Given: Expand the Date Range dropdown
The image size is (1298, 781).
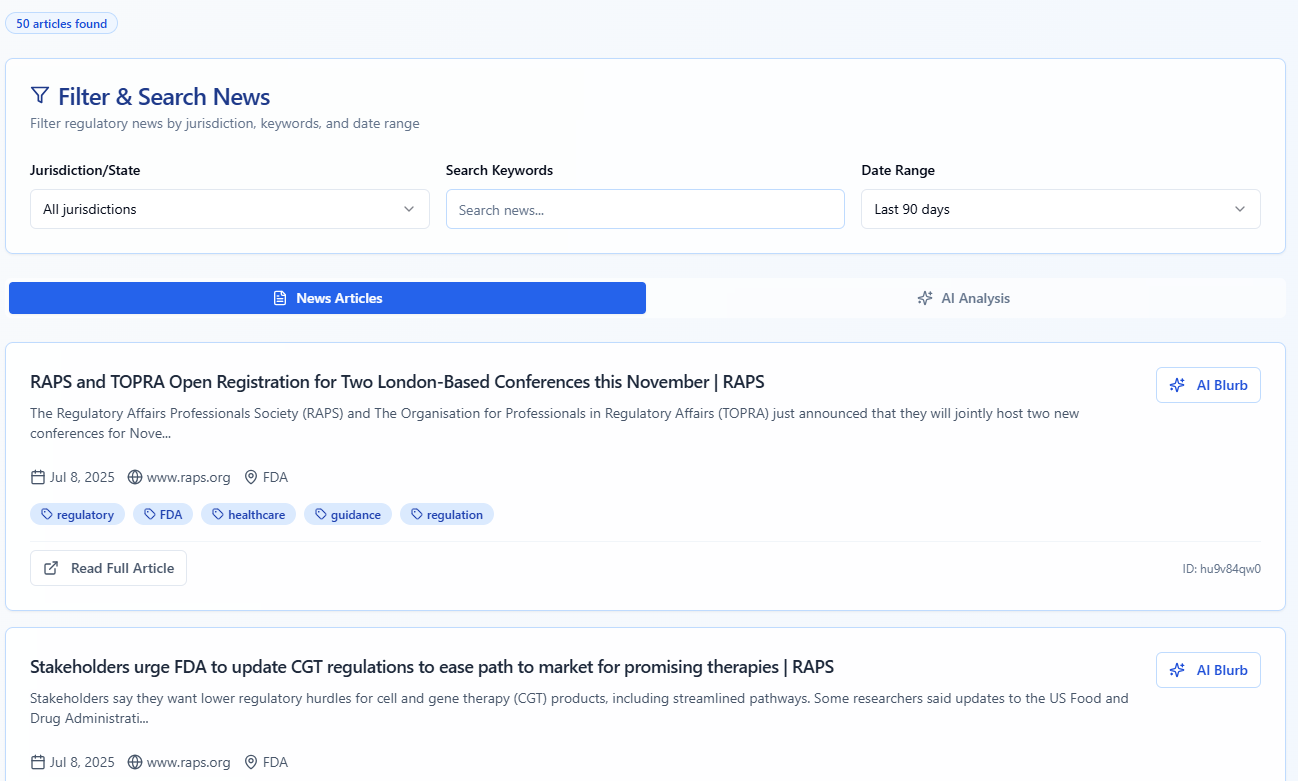Looking at the screenshot, I should (x=1060, y=209).
